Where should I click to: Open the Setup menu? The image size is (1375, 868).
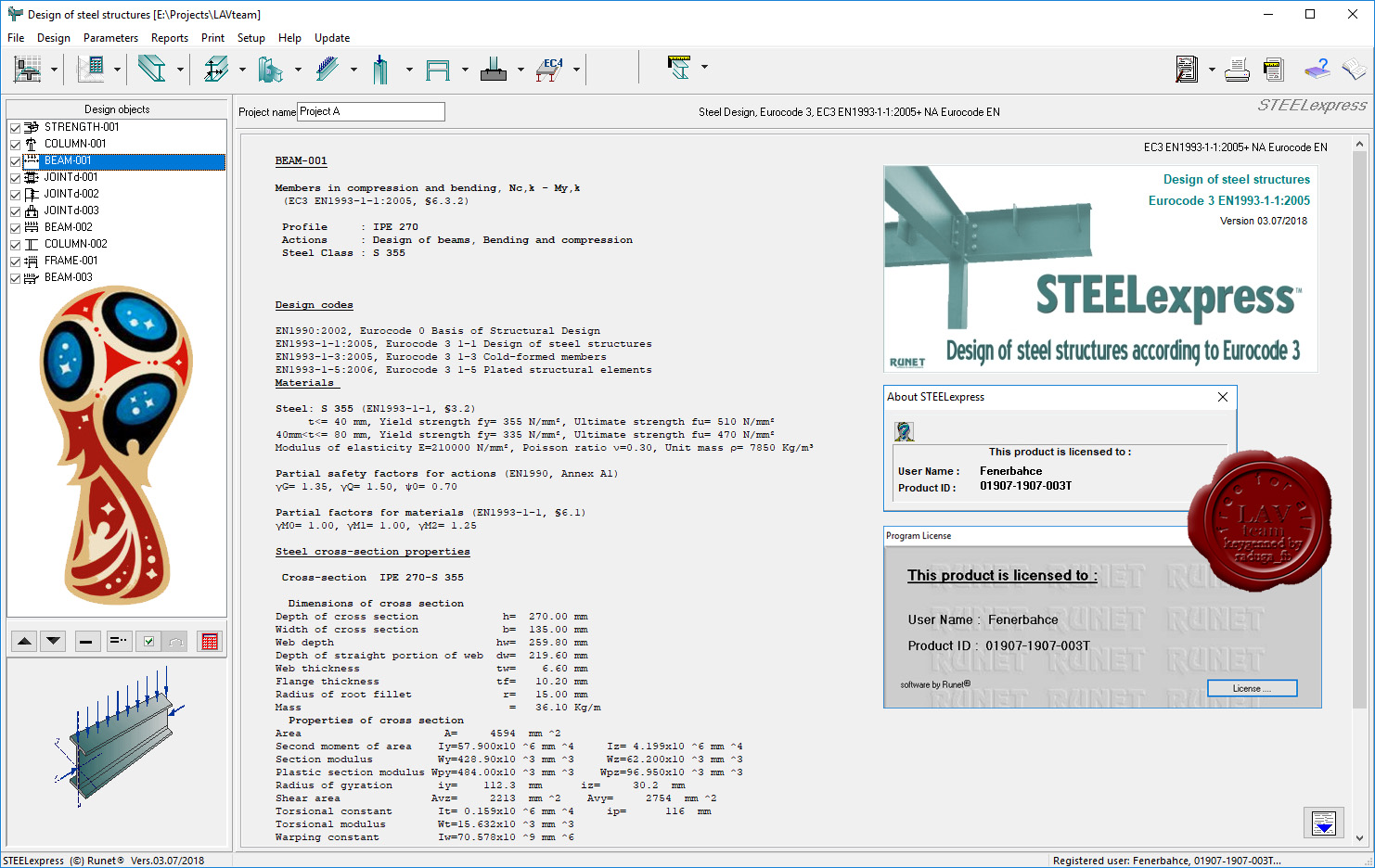click(x=251, y=38)
